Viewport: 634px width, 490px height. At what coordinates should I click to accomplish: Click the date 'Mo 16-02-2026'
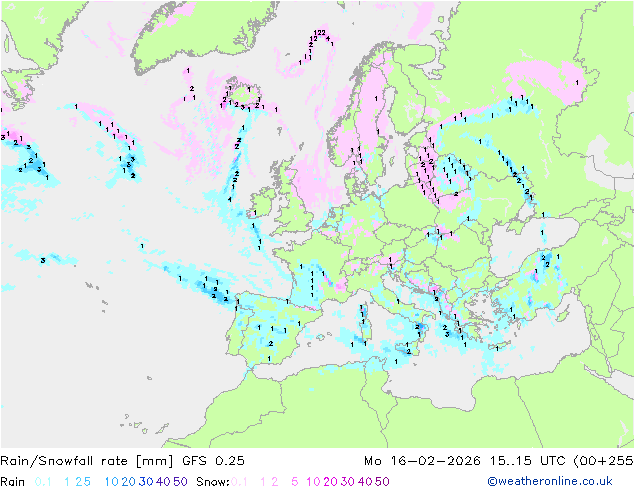pos(422,461)
